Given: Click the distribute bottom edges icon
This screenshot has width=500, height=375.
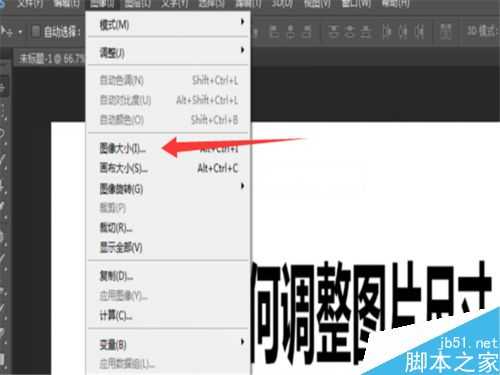Looking at the screenshot, I should coord(366,32).
